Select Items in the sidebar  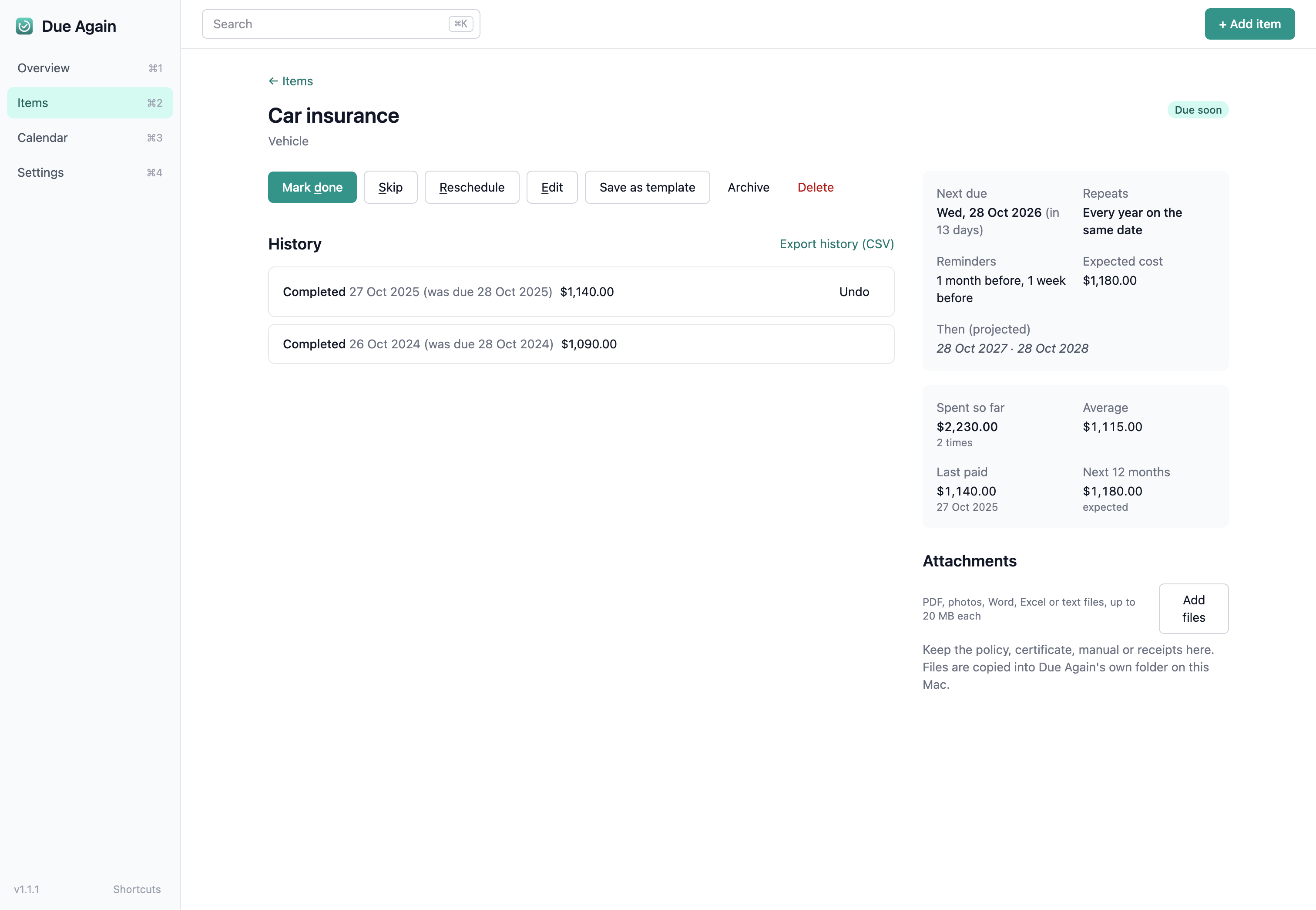90,103
